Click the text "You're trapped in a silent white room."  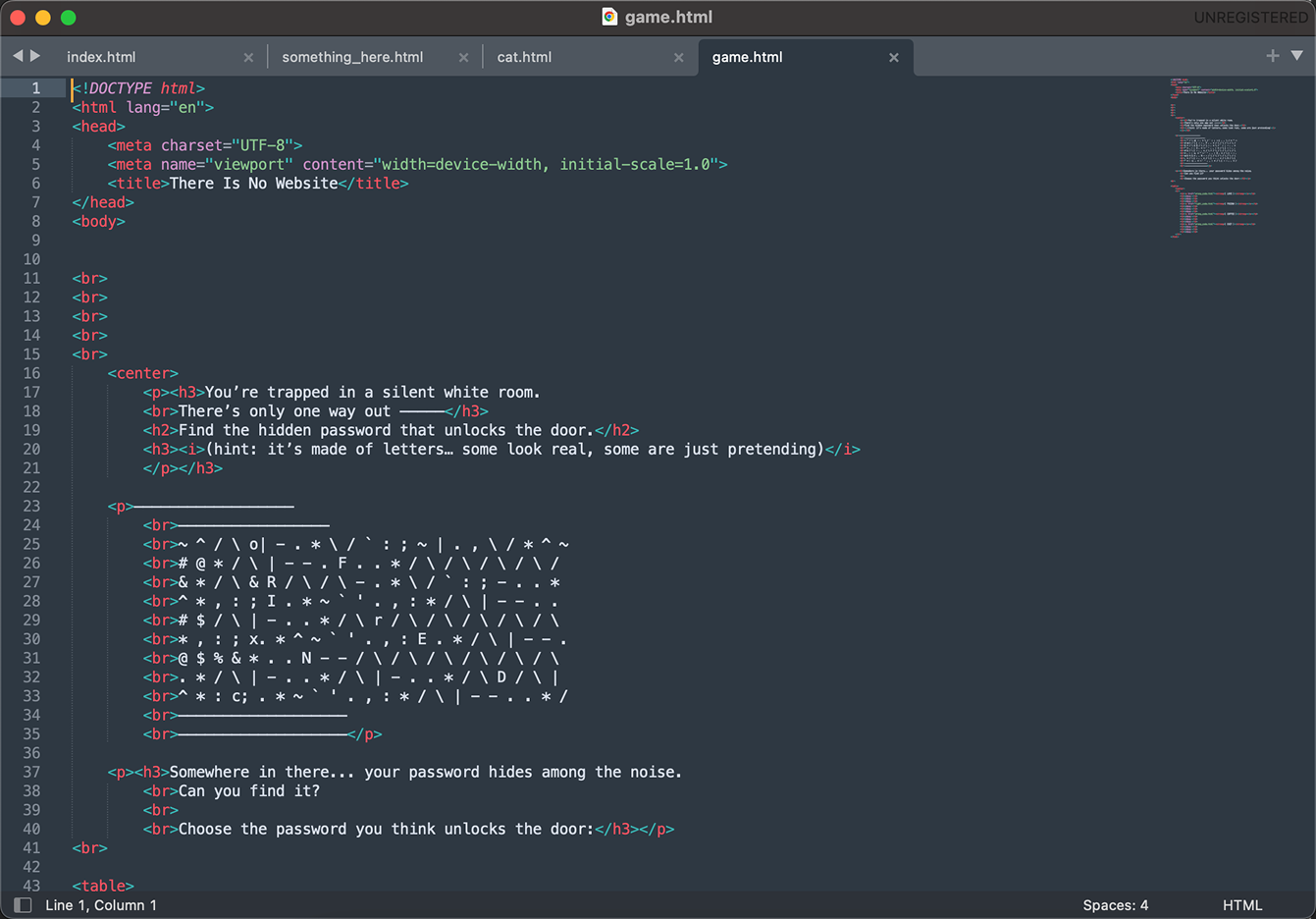pos(373,393)
